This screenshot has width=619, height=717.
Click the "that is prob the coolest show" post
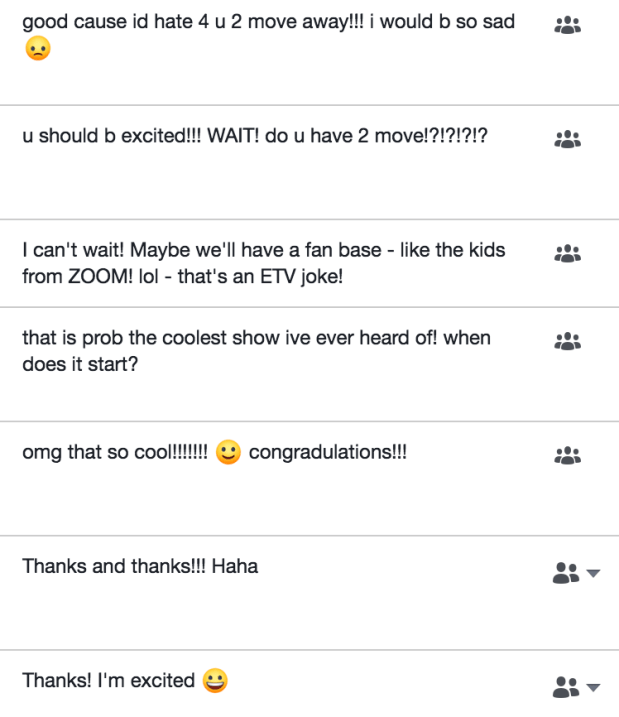coord(256,350)
